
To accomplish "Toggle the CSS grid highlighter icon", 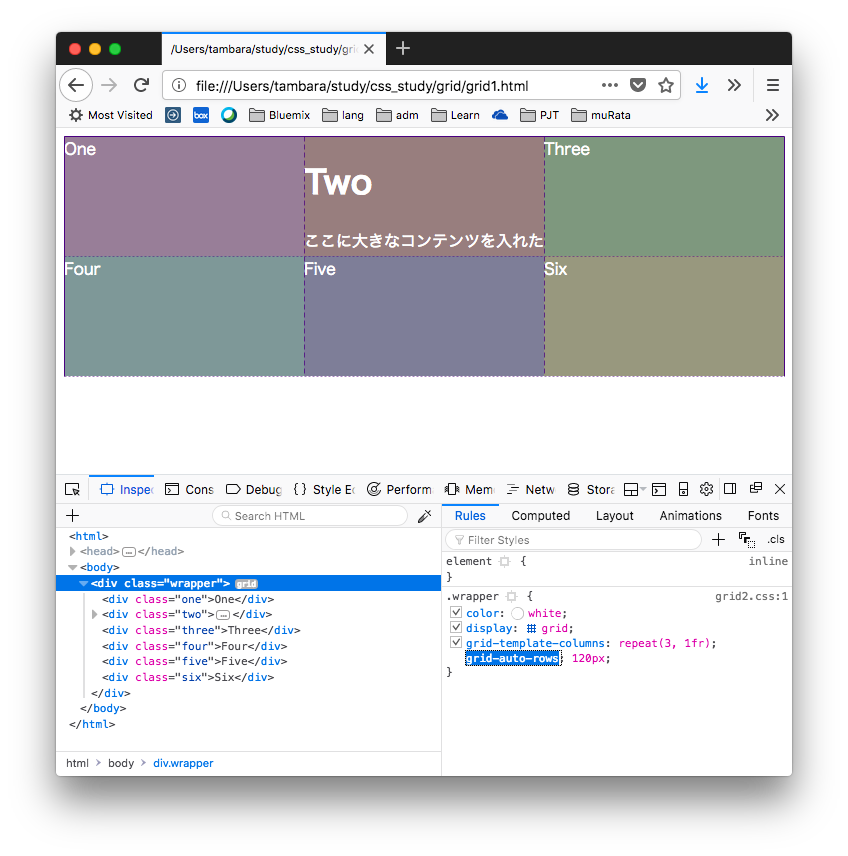I will point(531,628).
